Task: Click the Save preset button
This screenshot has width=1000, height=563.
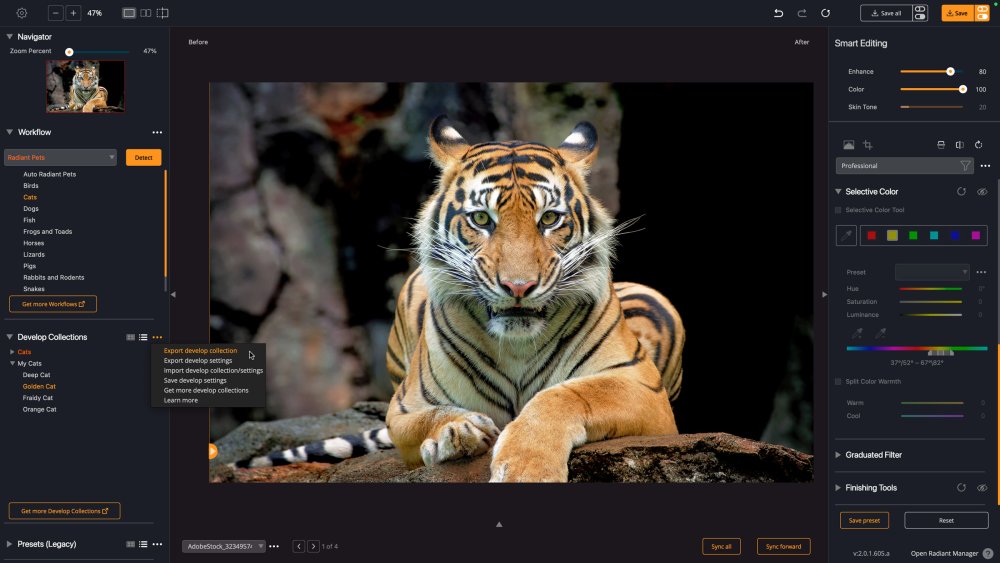Action: click(864, 520)
